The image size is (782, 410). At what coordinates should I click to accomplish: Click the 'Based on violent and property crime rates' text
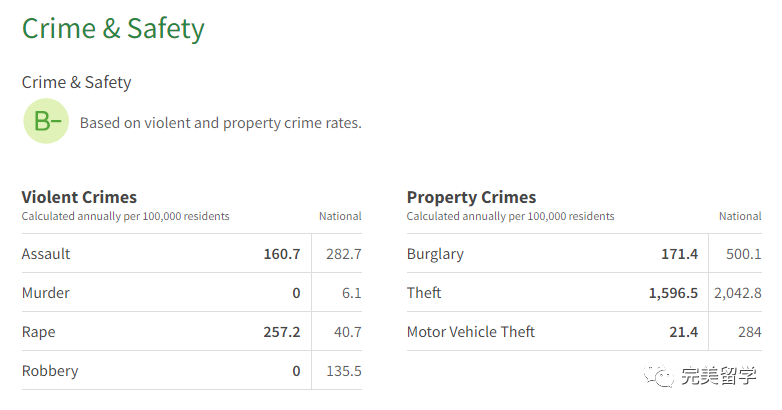(220, 123)
